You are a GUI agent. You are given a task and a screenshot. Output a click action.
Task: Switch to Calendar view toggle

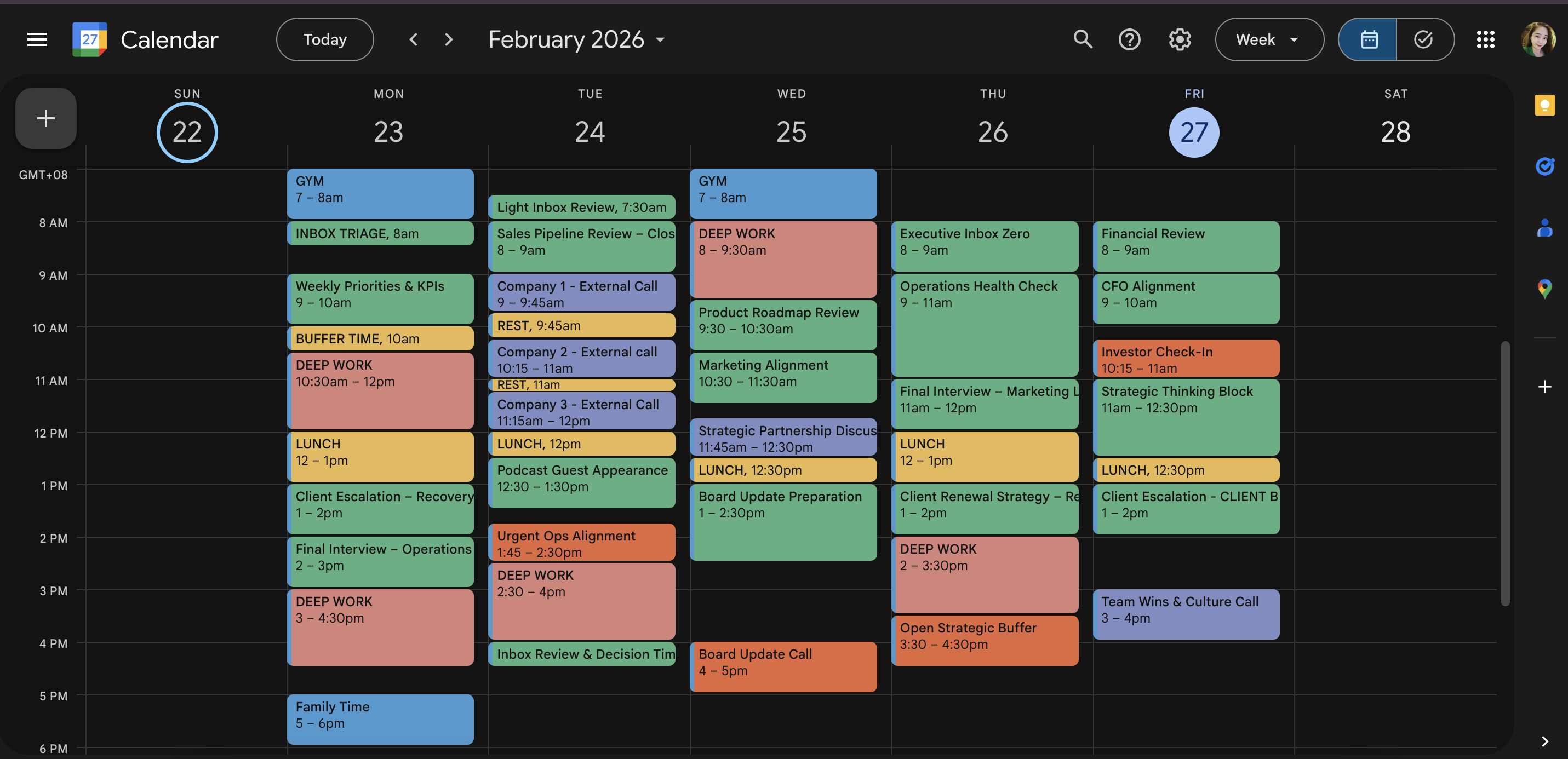click(x=1369, y=39)
